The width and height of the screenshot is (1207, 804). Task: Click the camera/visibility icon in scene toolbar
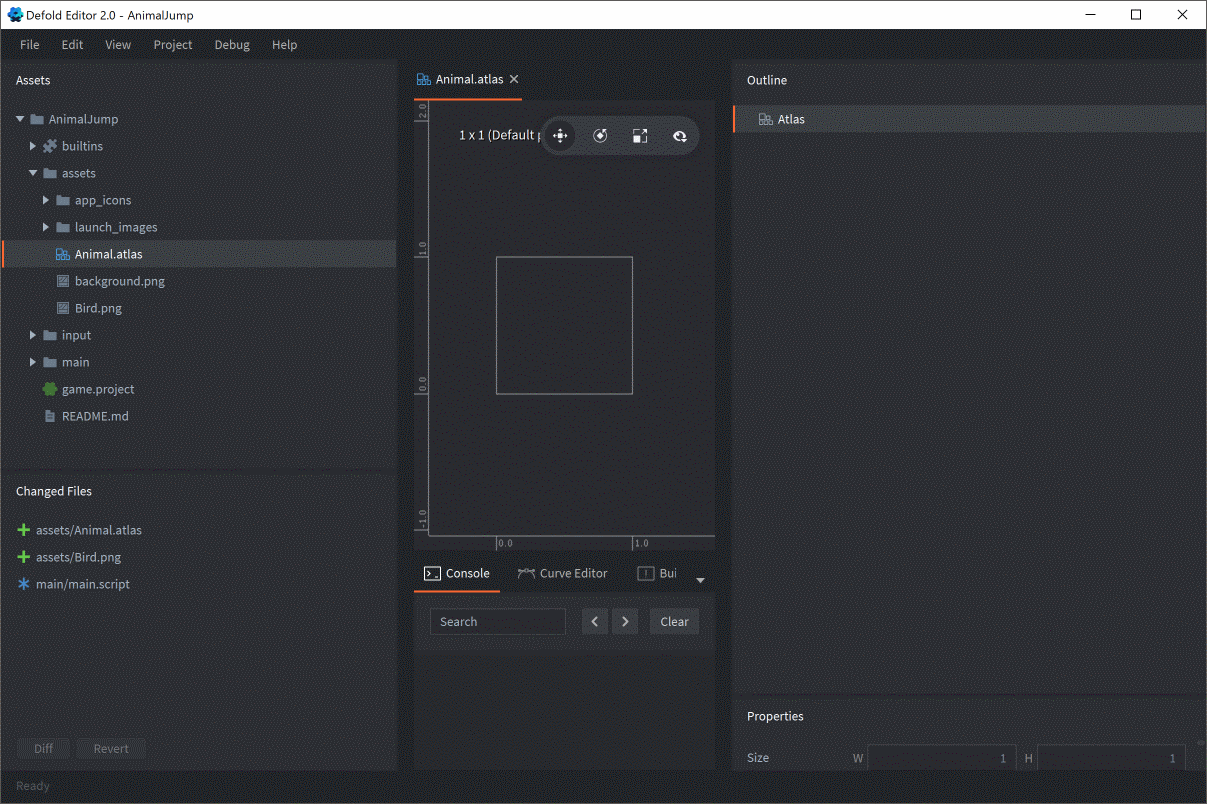pyautogui.click(x=680, y=136)
